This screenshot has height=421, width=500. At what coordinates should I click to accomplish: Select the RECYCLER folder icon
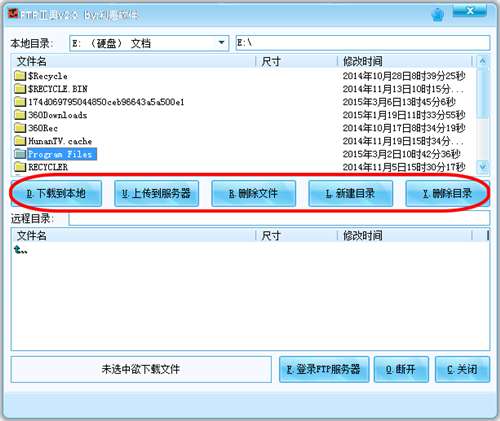[x=20, y=167]
